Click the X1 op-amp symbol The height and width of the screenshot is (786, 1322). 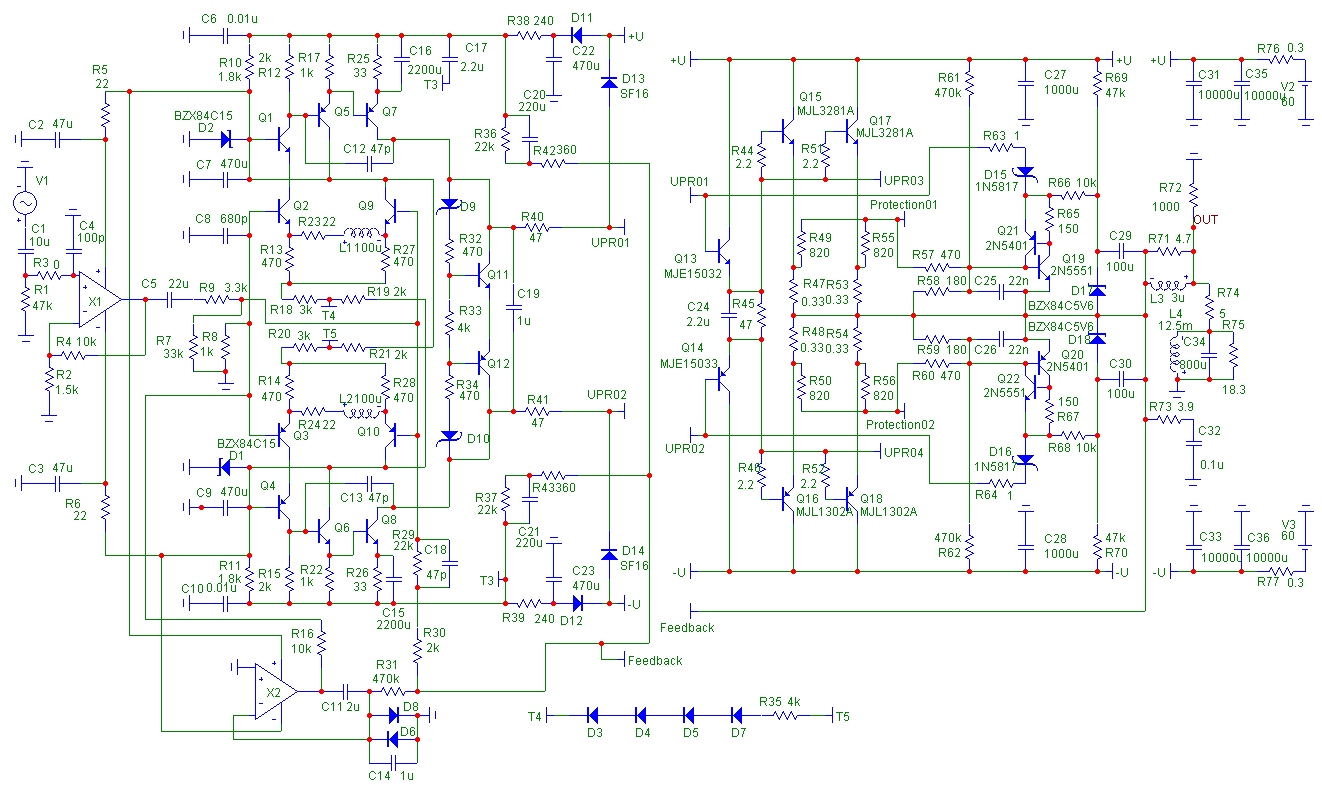click(100, 298)
